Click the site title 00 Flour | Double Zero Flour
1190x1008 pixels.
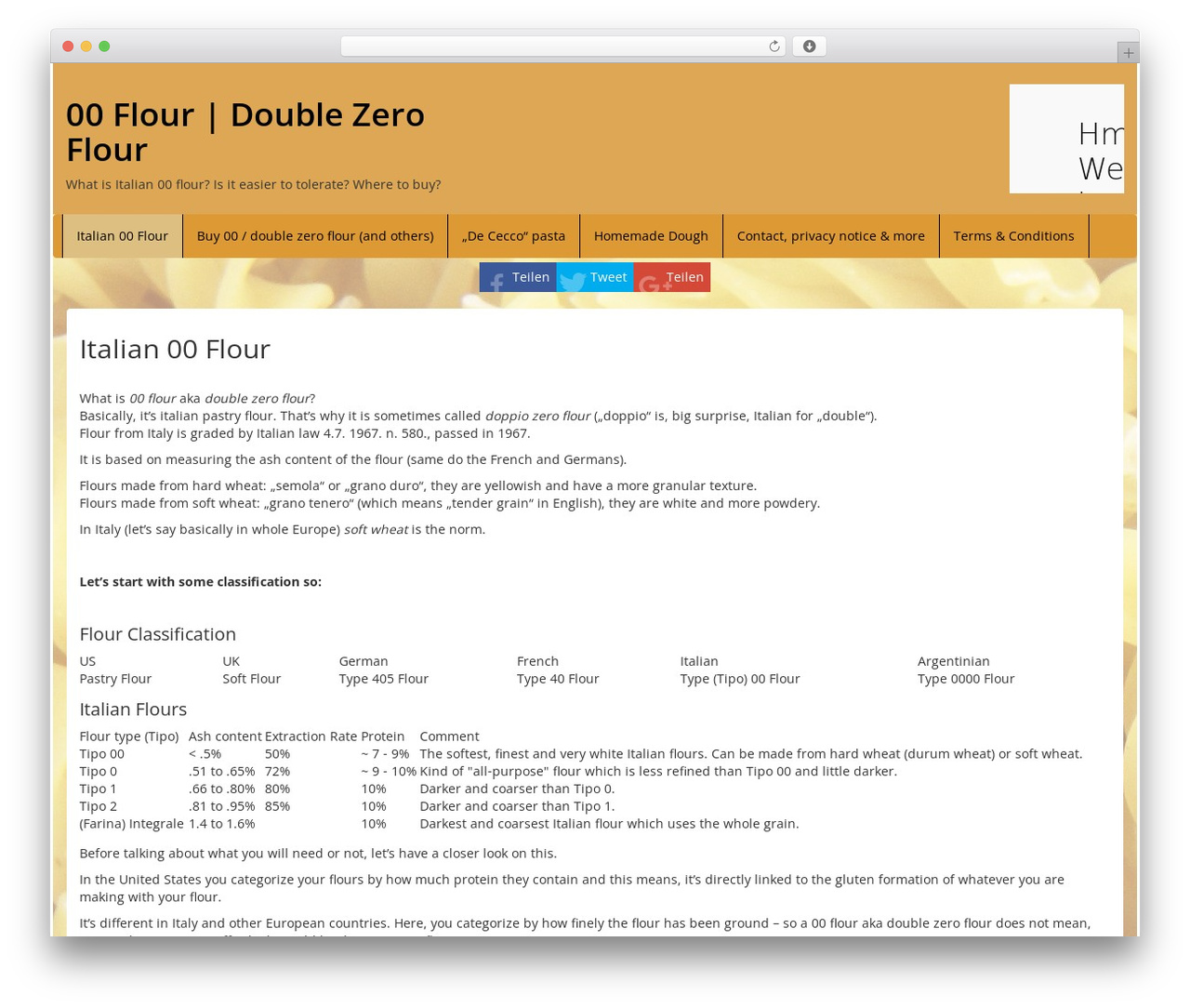(245, 132)
